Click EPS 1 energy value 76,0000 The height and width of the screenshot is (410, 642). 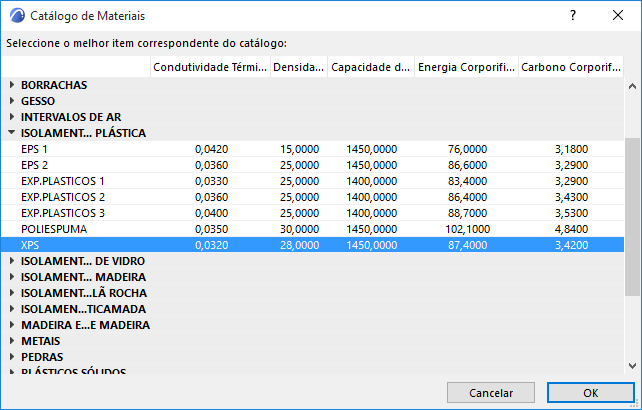[x=468, y=149]
